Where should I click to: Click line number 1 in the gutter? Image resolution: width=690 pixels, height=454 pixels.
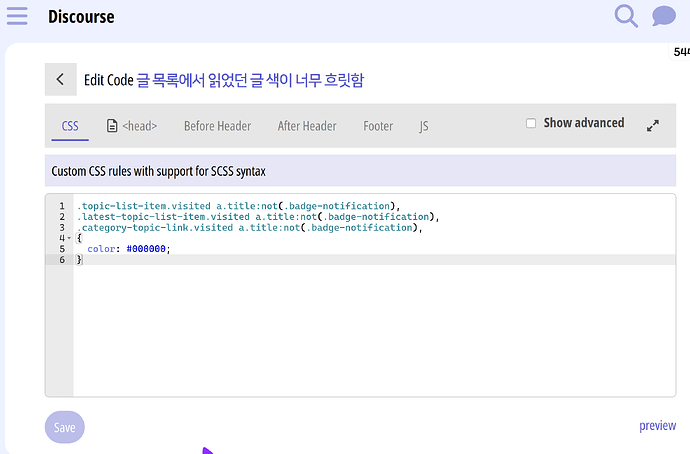click(x=62, y=206)
